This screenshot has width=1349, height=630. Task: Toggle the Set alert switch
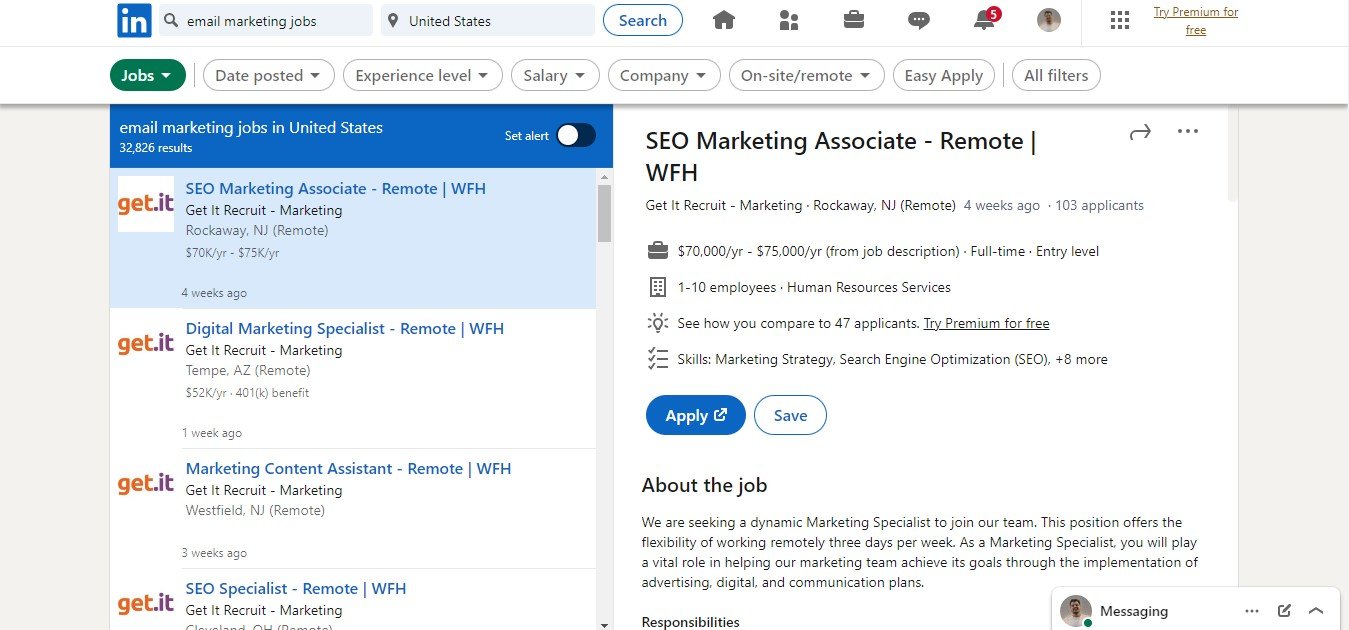(576, 135)
